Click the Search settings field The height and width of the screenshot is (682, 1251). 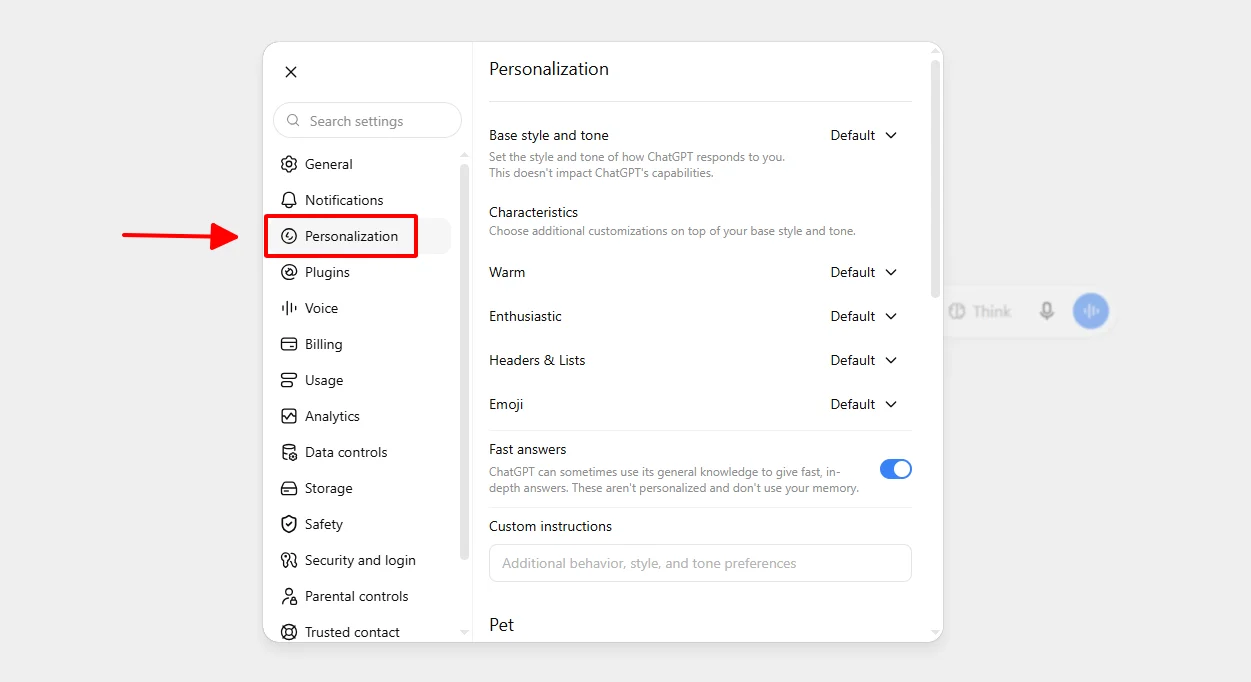pyautogui.click(x=367, y=120)
